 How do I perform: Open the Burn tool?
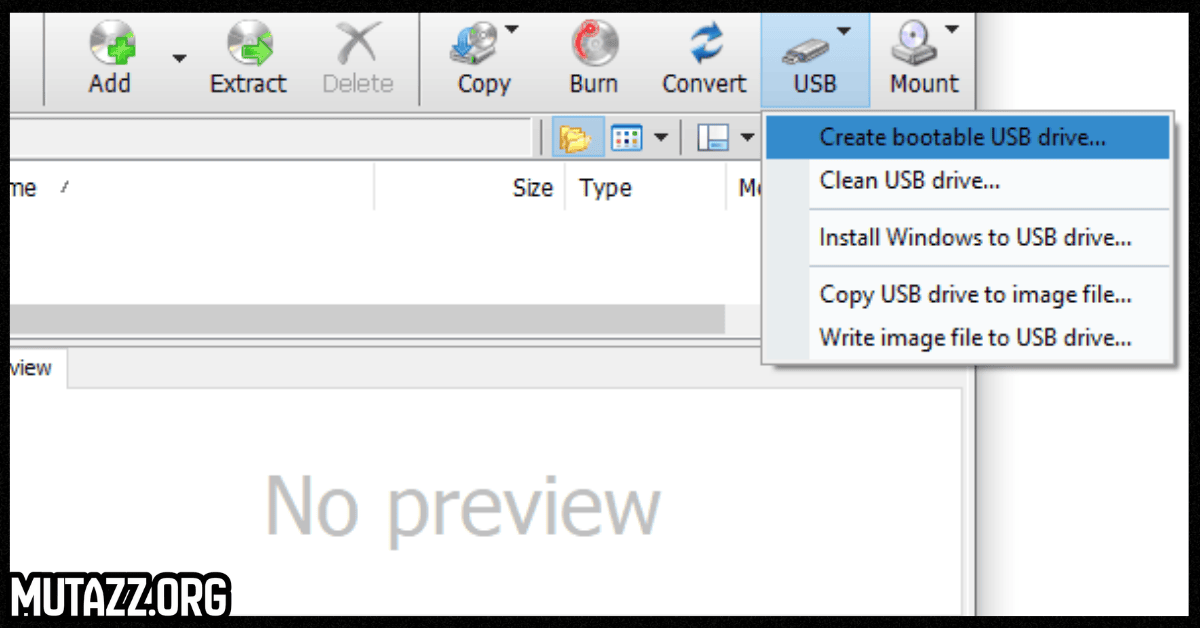(593, 45)
